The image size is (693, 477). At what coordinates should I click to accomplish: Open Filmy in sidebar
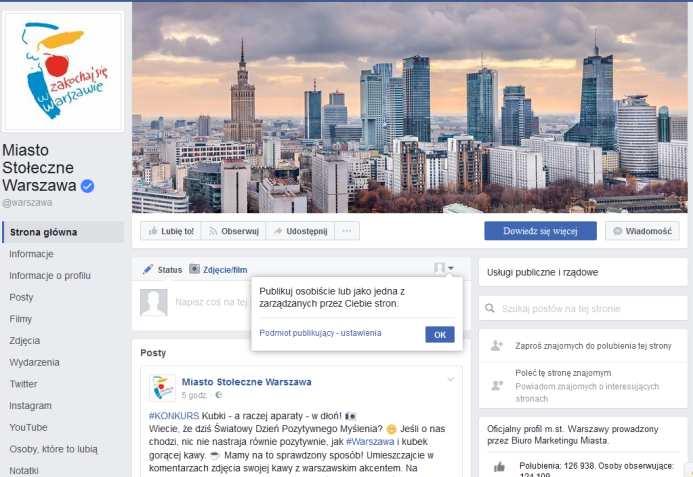[x=20, y=319]
